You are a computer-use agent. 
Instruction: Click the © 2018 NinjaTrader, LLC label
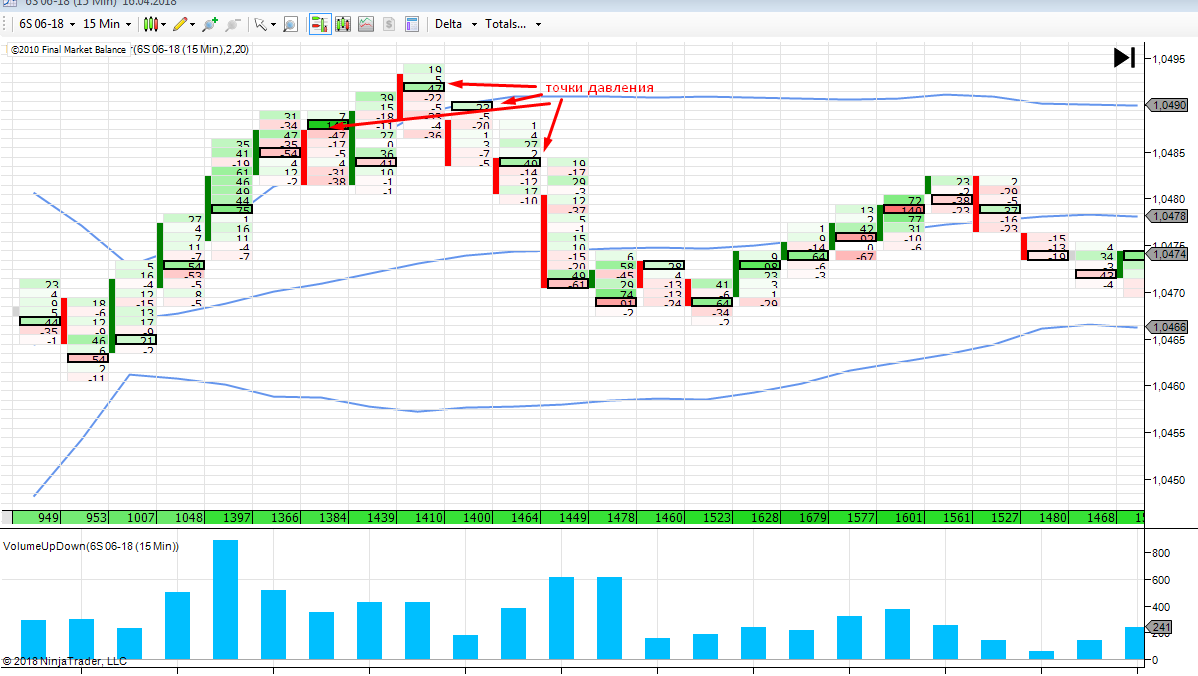(x=64, y=661)
